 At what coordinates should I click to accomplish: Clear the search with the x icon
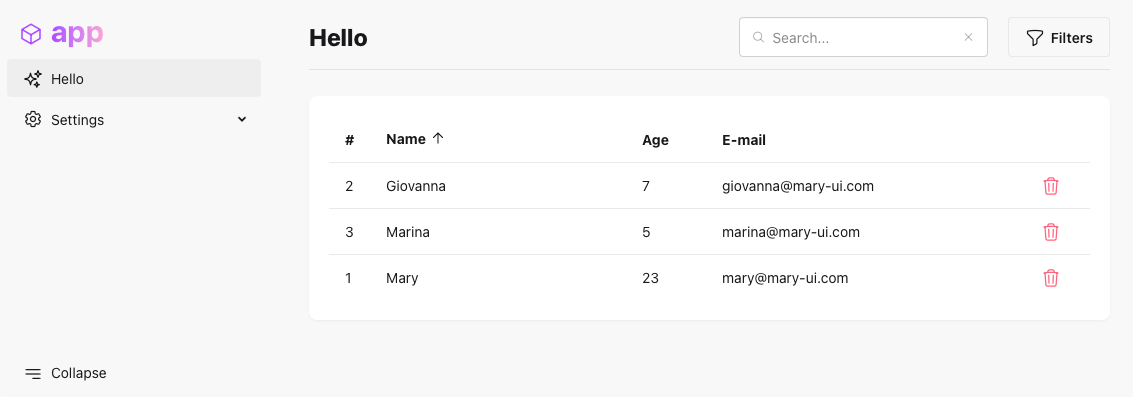tap(968, 37)
